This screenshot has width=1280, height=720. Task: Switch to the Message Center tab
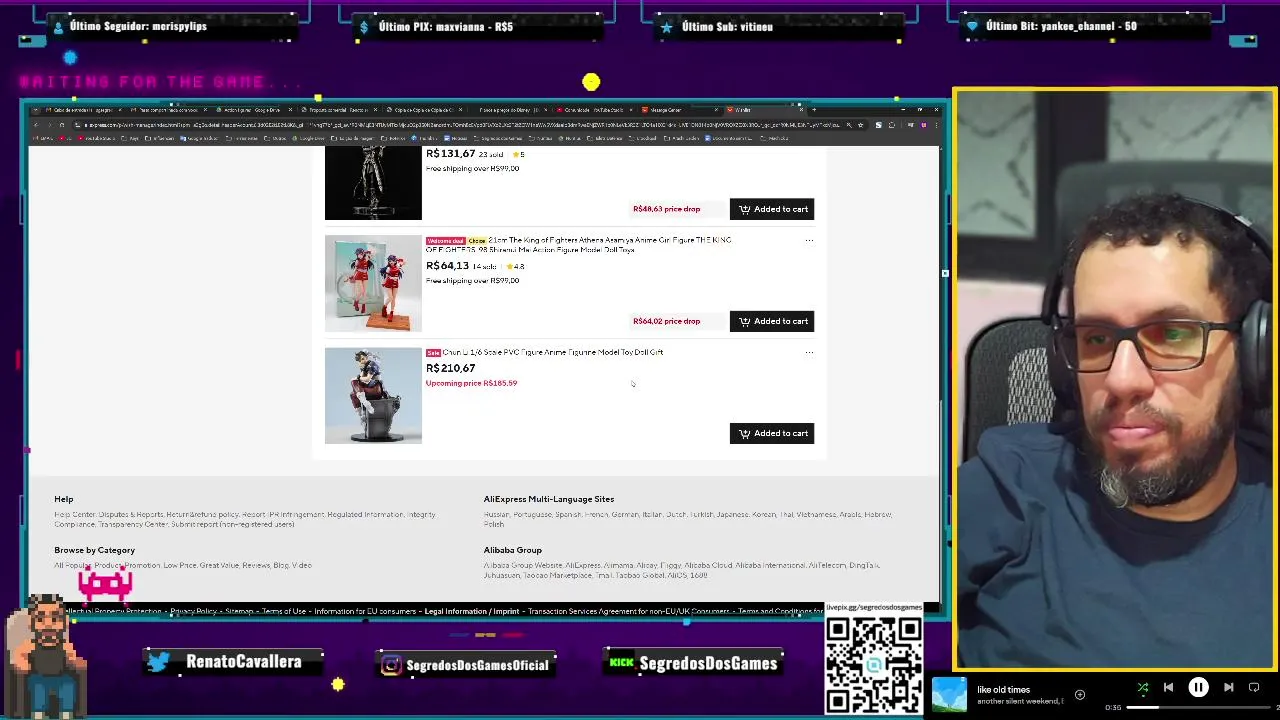tap(680, 110)
